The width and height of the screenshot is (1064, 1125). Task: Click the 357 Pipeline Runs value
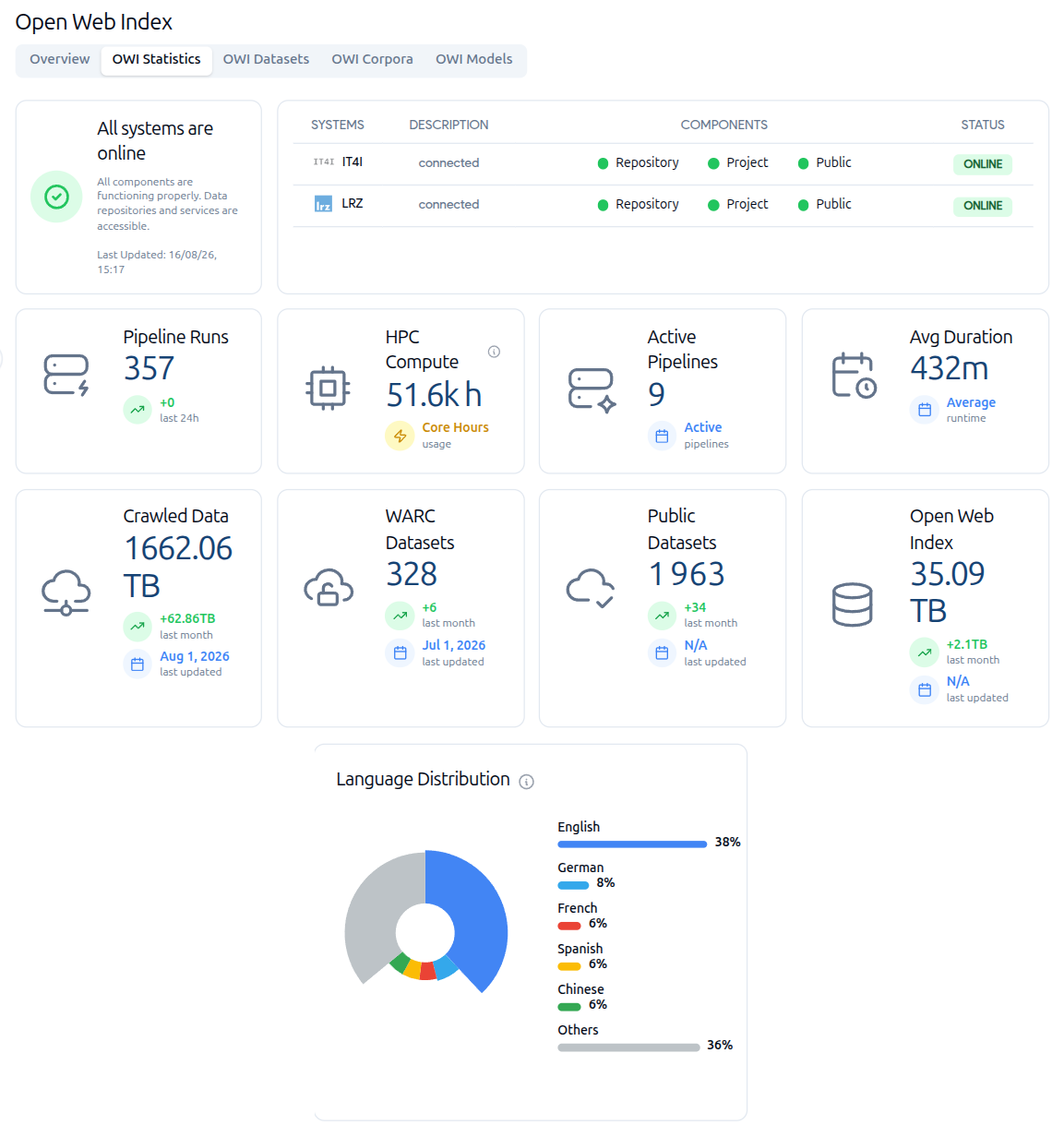[149, 368]
